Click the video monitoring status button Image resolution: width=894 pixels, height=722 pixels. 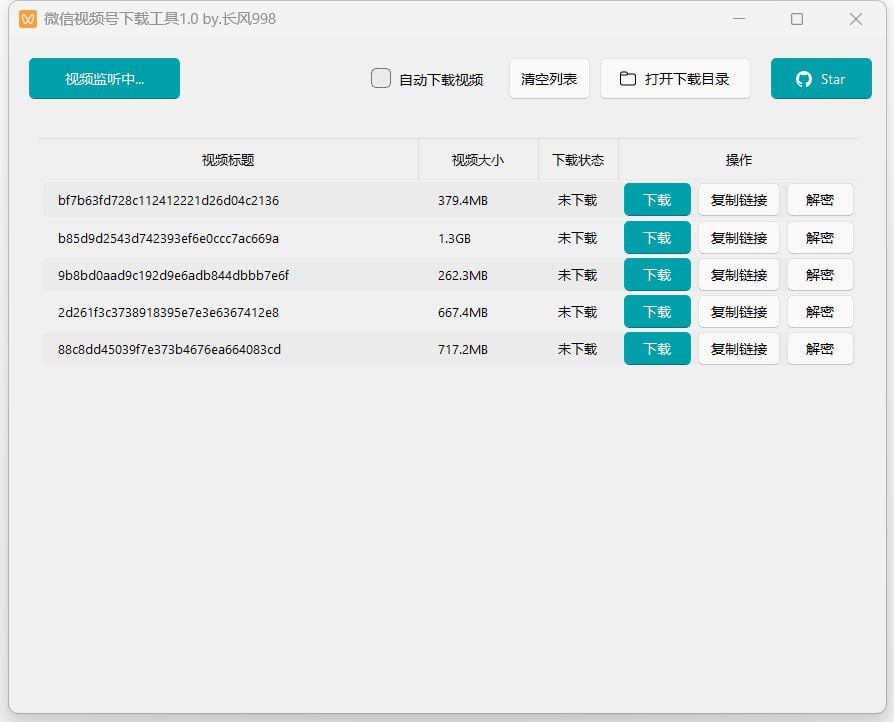pyautogui.click(x=104, y=79)
